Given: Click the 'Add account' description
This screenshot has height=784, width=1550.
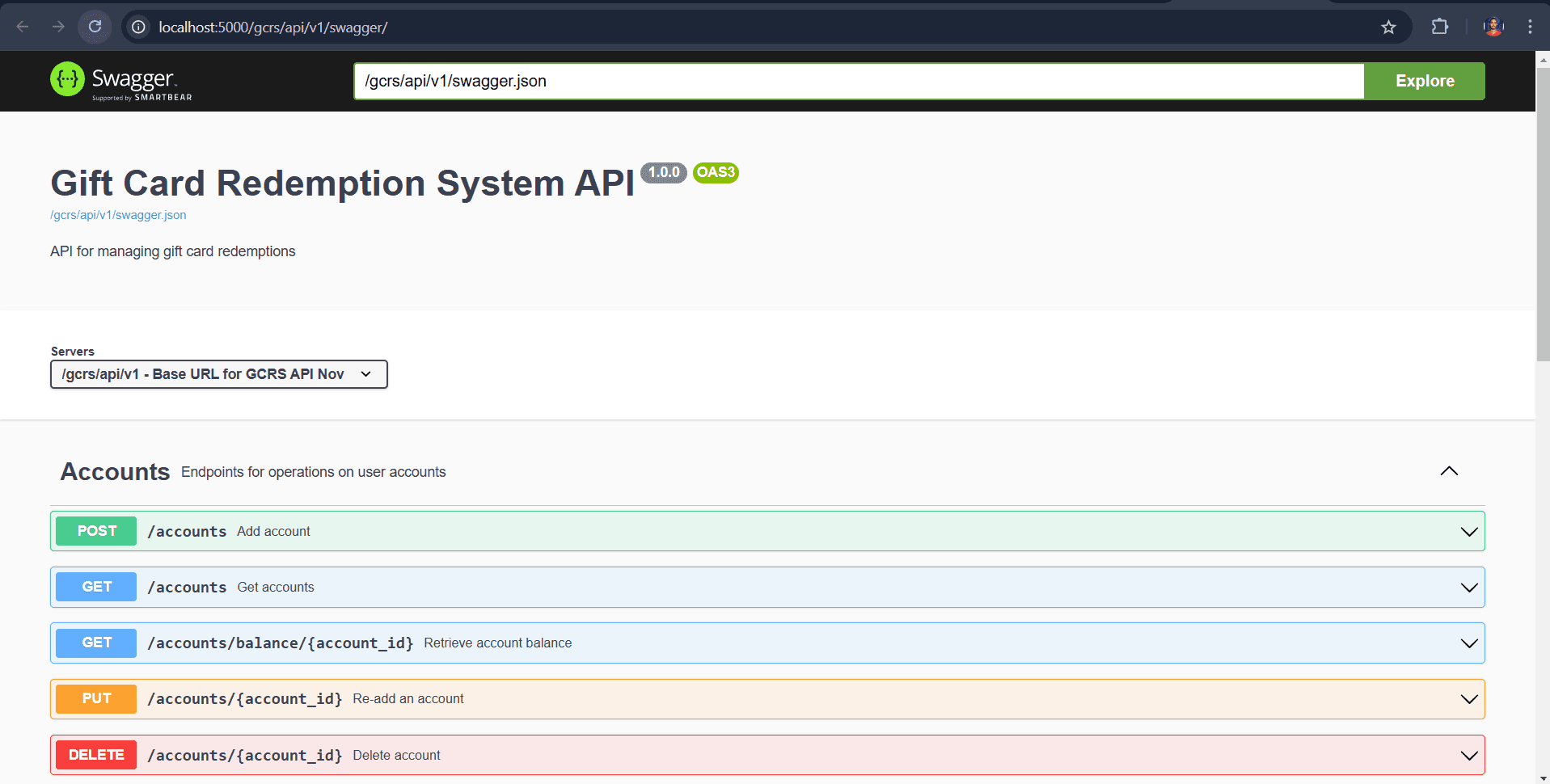Looking at the screenshot, I should 273,532.
